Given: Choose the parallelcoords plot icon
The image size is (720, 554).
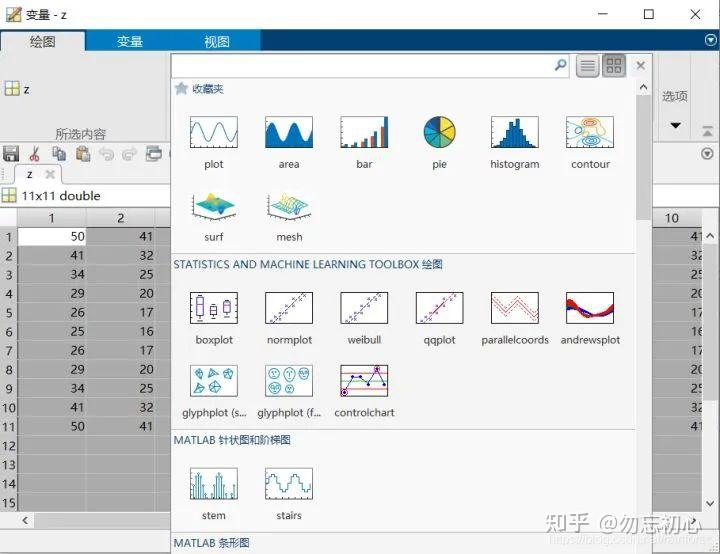Looking at the screenshot, I should tap(515, 308).
